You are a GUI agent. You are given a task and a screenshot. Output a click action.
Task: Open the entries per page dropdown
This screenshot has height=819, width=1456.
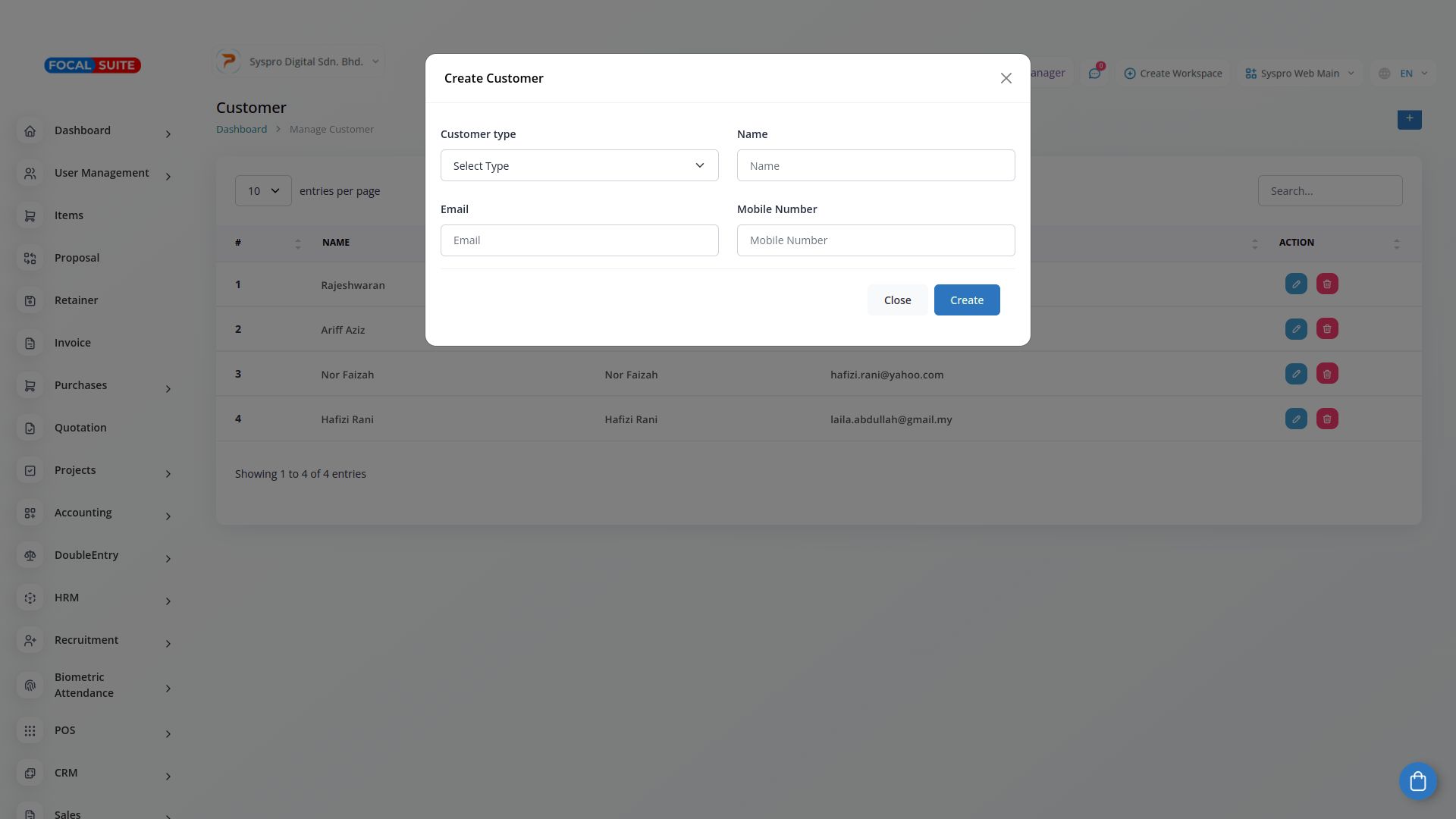263,191
